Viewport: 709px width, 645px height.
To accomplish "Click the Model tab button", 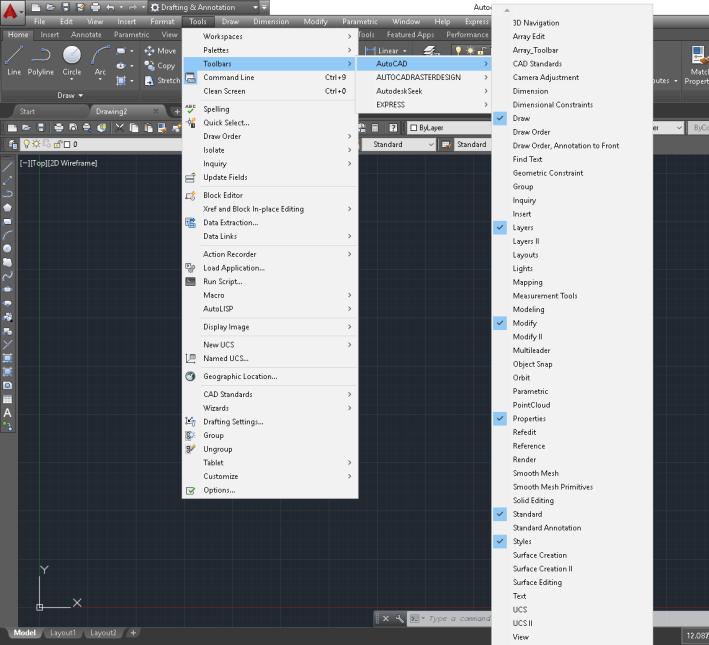I will [24, 633].
